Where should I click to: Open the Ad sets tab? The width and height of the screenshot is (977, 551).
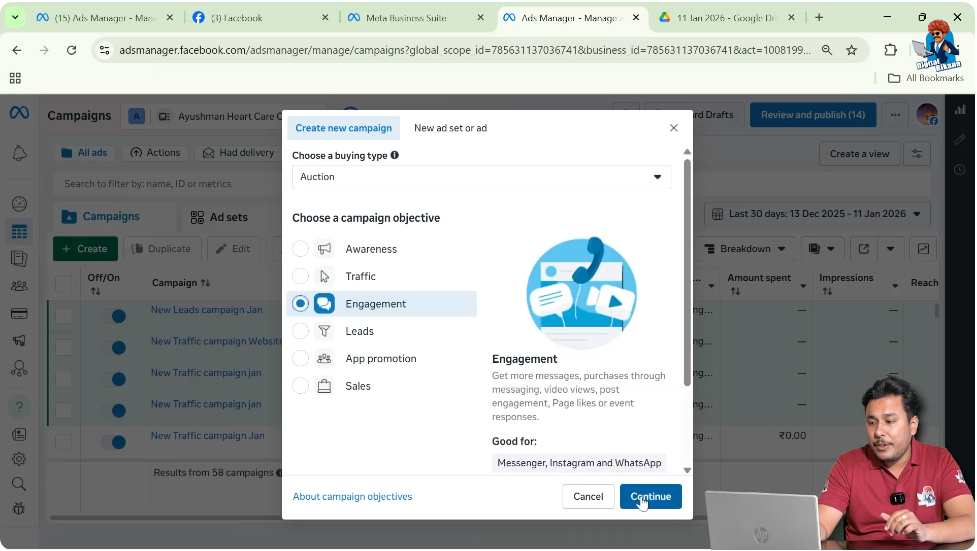219,217
